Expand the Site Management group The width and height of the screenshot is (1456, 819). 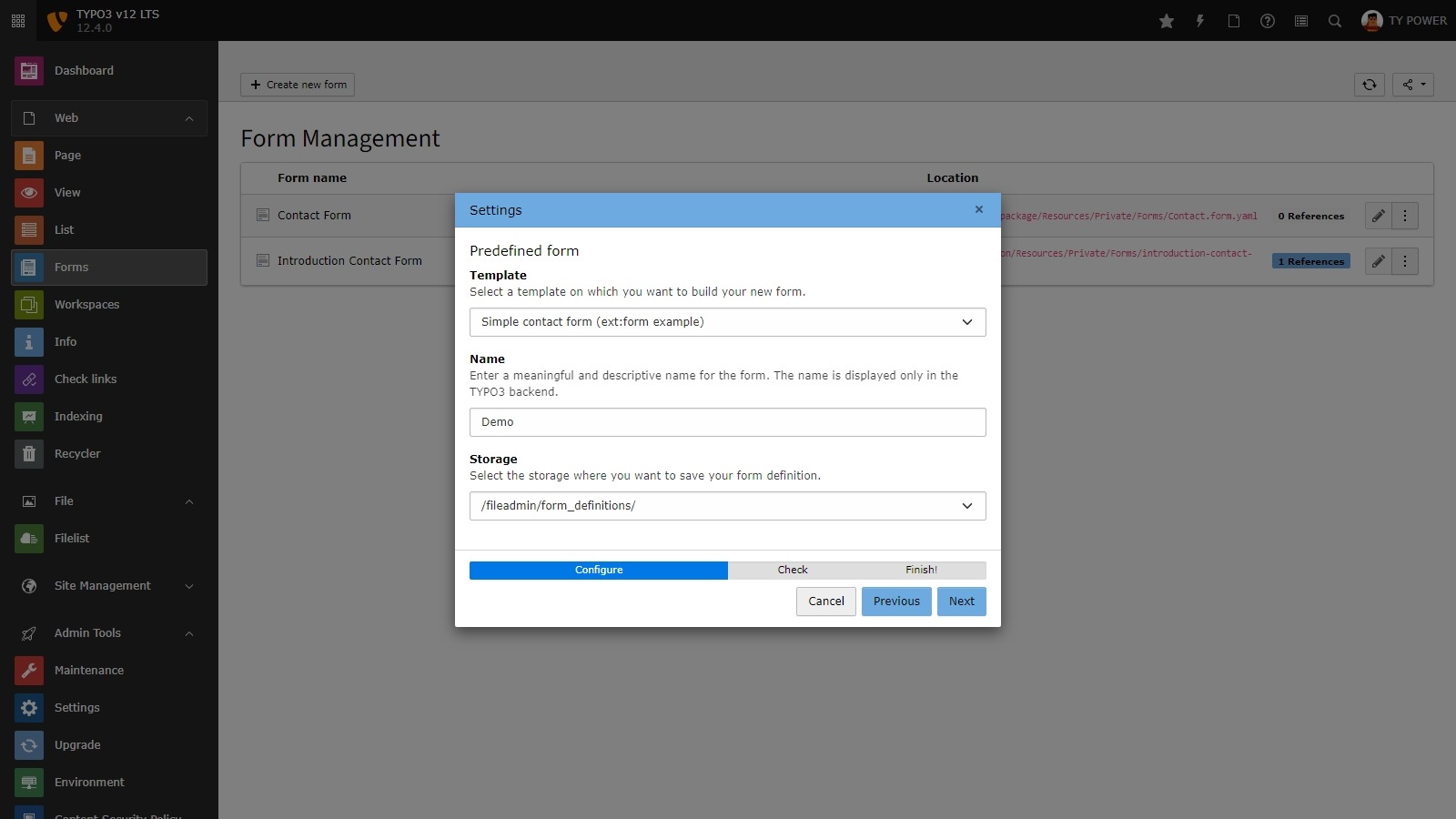[109, 586]
